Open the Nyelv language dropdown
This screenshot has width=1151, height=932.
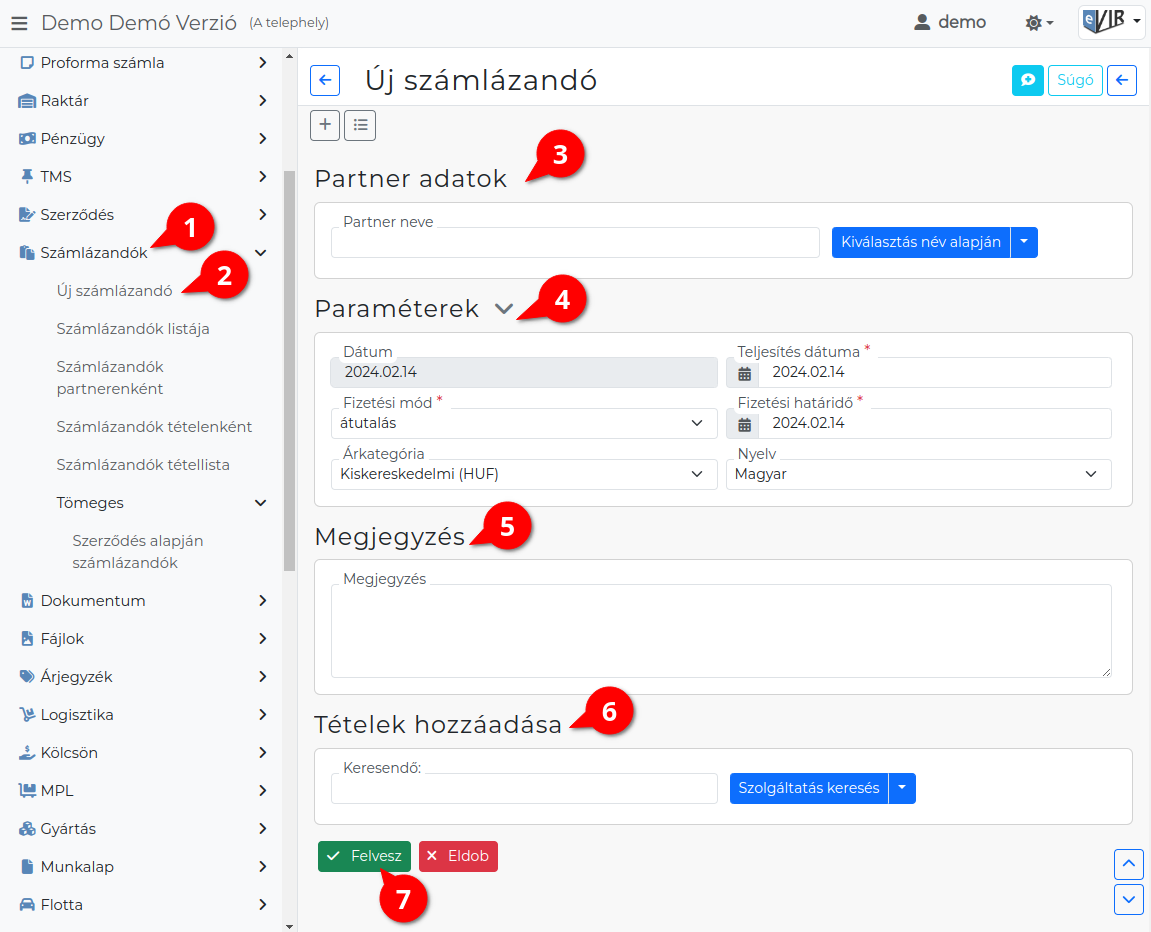coord(918,475)
